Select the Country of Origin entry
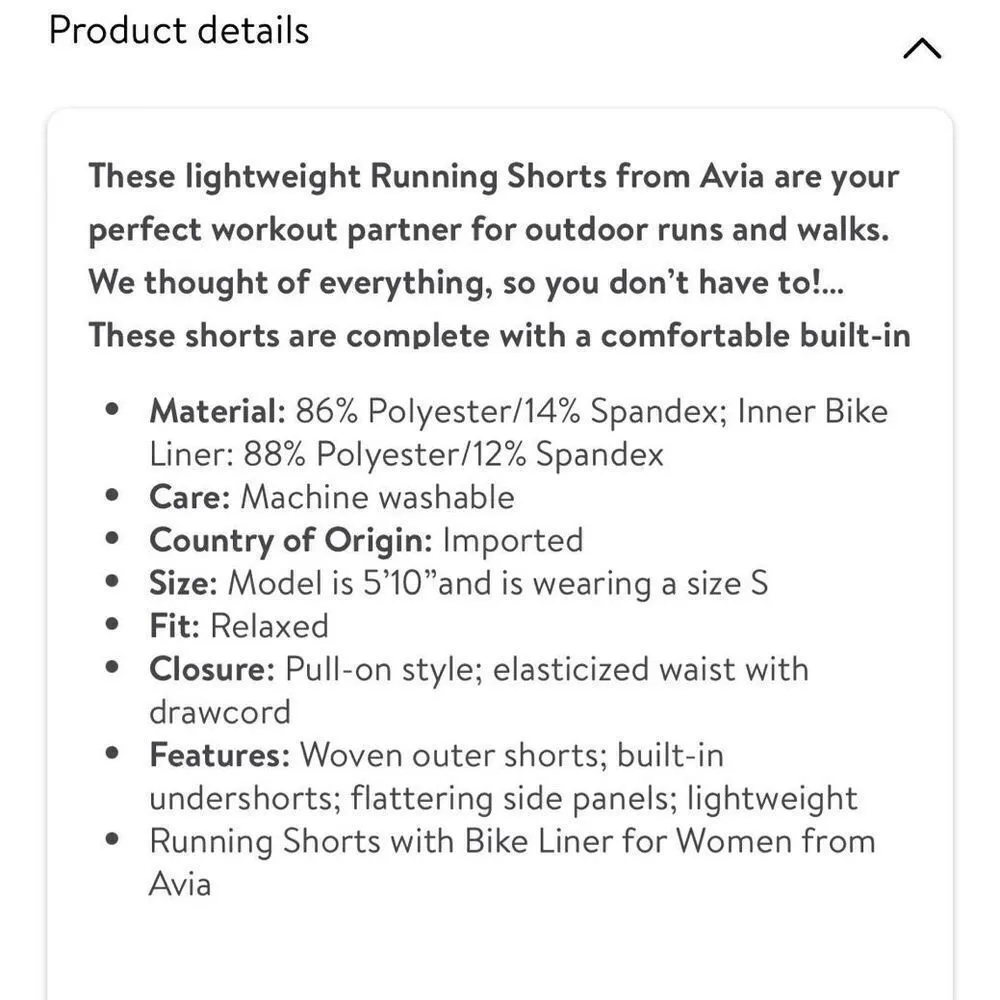 (x=365, y=539)
